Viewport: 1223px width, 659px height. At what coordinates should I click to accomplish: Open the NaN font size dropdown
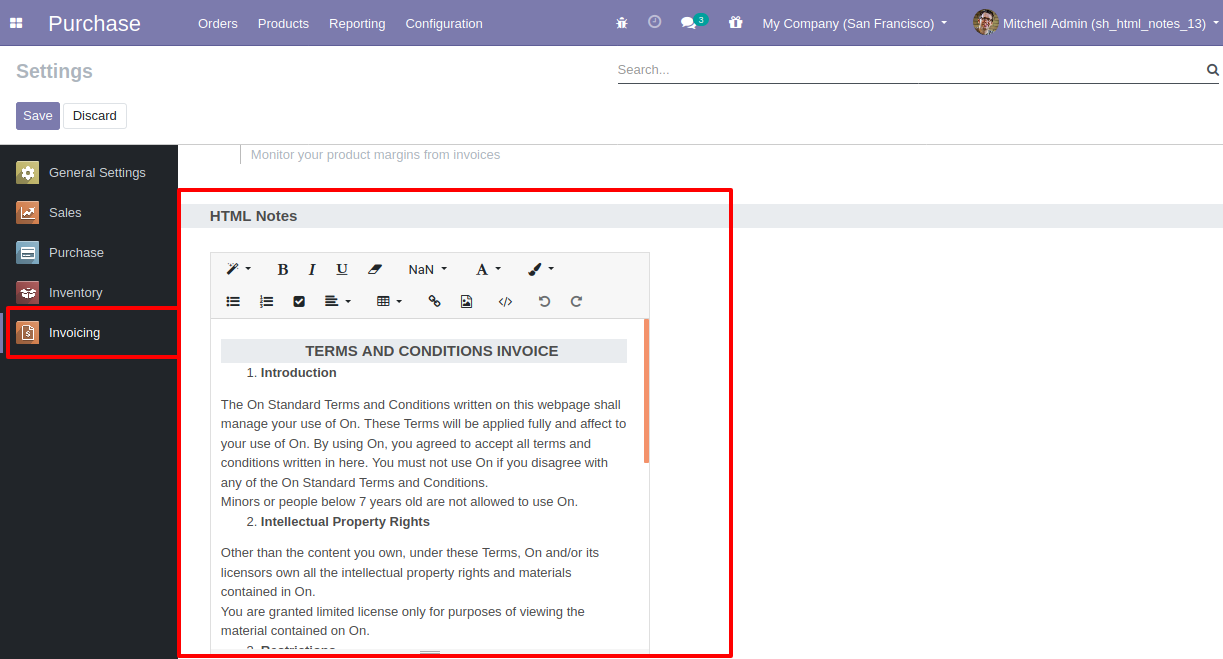[x=428, y=269]
